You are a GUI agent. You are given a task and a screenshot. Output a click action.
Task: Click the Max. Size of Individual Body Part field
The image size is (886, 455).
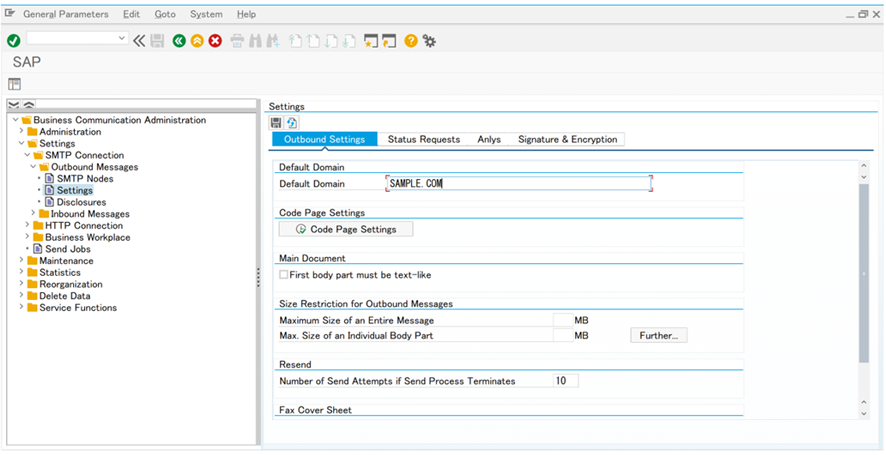click(x=563, y=335)
